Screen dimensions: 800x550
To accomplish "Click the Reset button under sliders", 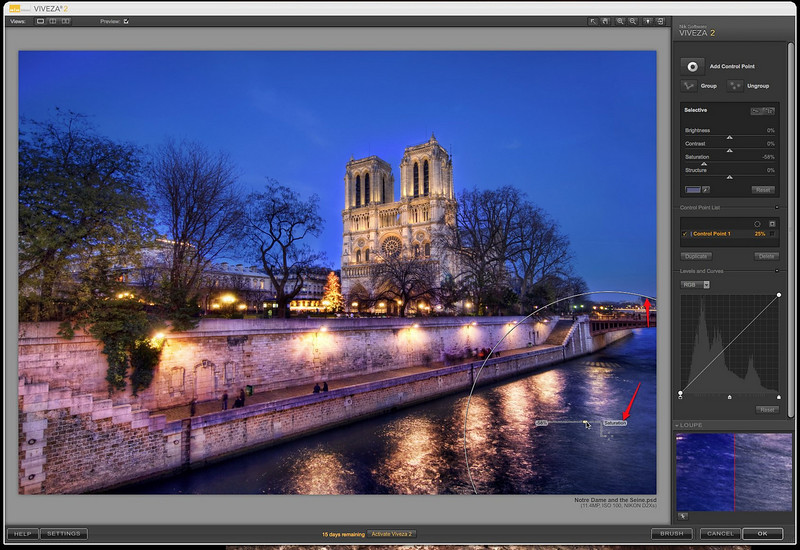I will (x=763, y=190).
